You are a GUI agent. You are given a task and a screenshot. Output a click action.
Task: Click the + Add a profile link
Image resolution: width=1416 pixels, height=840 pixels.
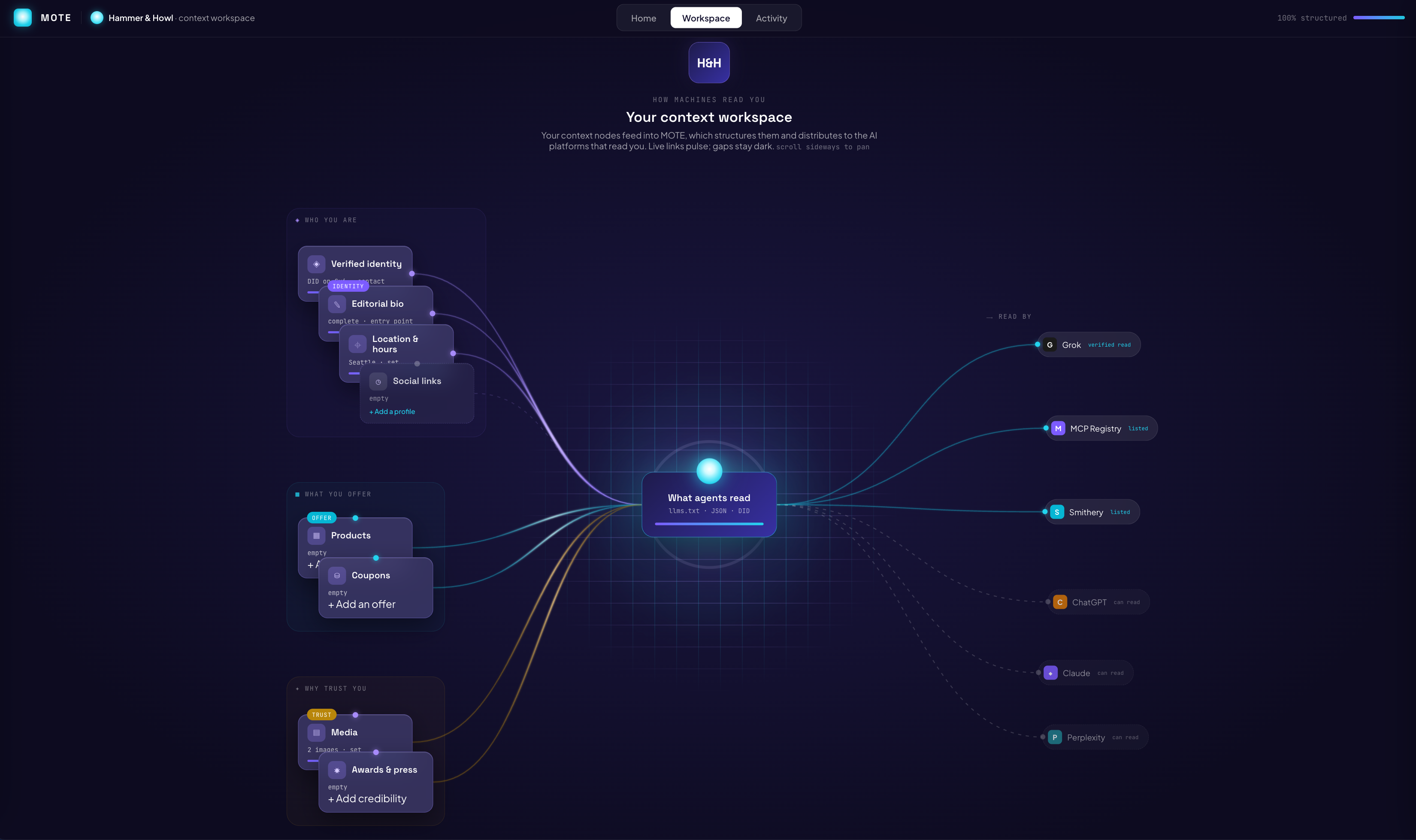pyautogui.click(x=392, y=411)
